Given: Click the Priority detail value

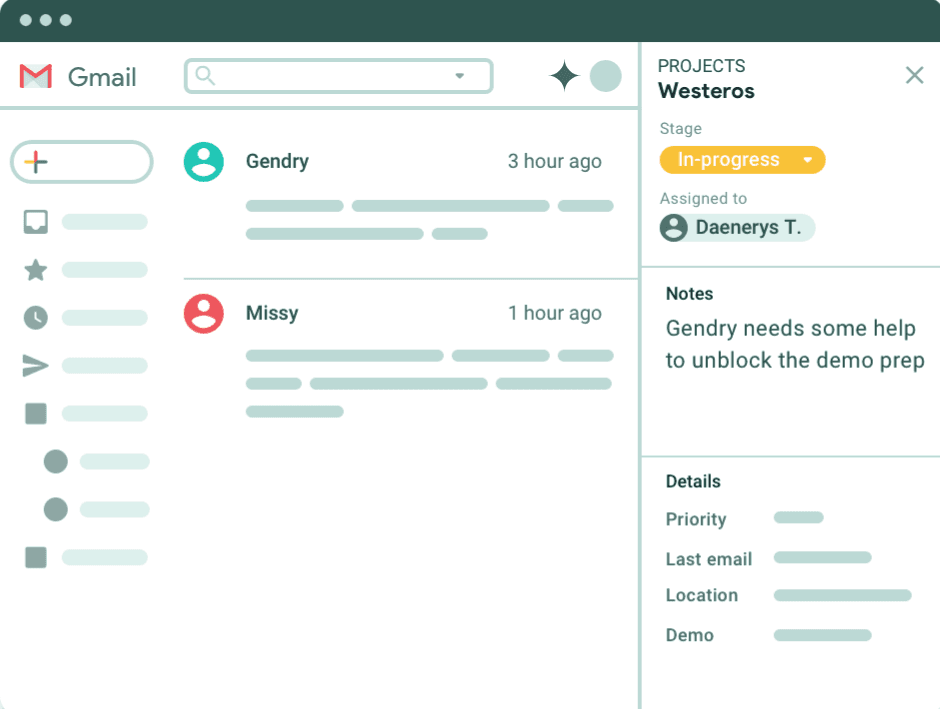Looking at the screenshot, I should pyautogui.click(x=798, y=518).
